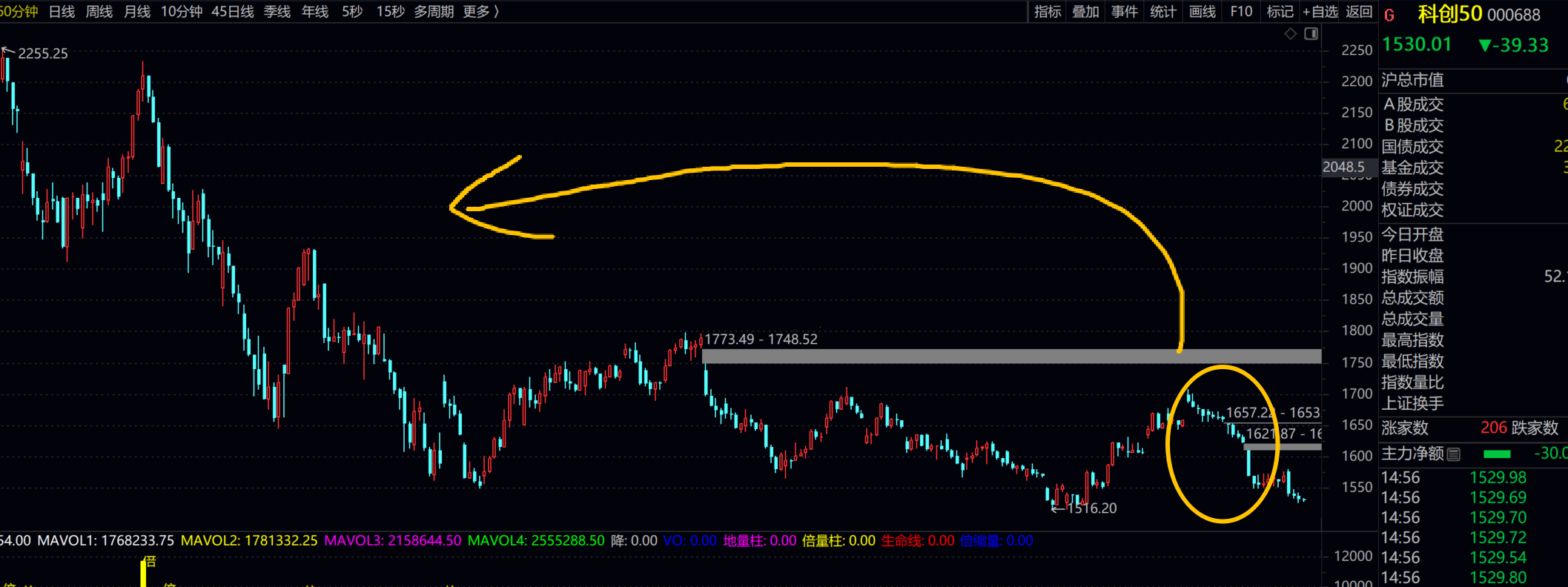Image resolution: width=1568 pixels, height=587 pixels.
Task: Click the 地量柱 indicator label
Action: tap(760, 541)
